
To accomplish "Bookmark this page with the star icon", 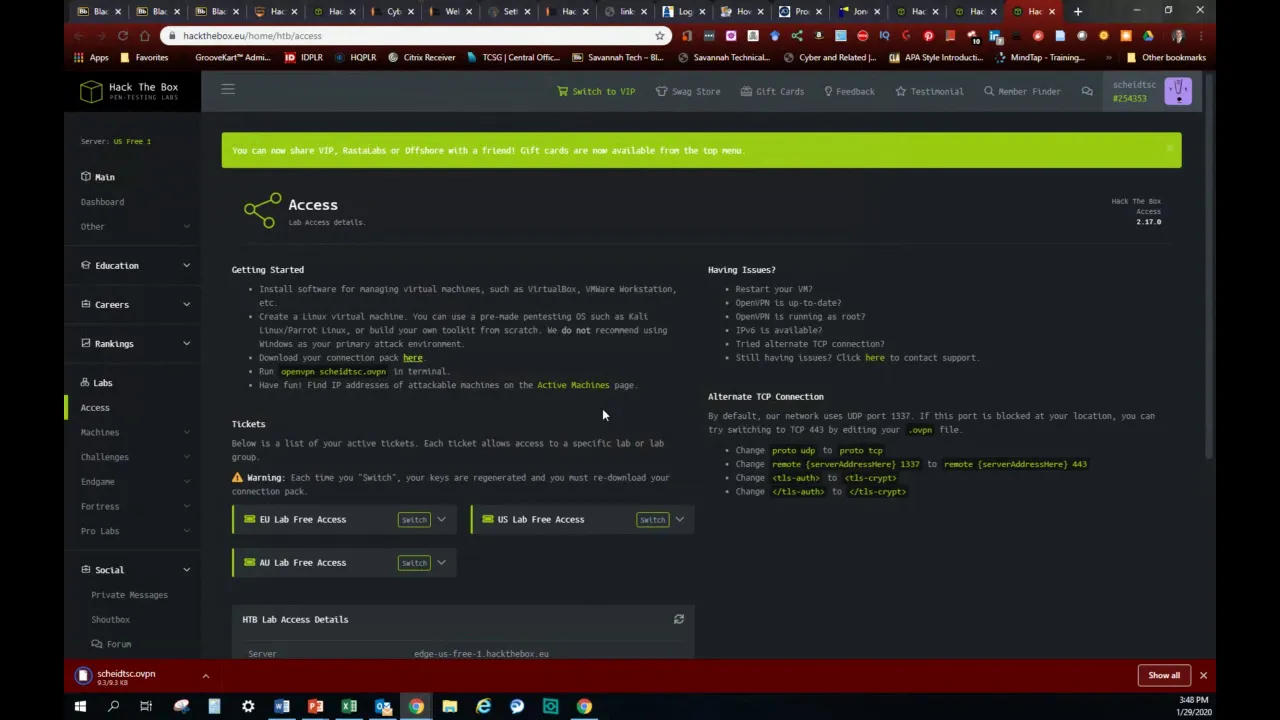I will pyautogui.click(x=659, y=35).
